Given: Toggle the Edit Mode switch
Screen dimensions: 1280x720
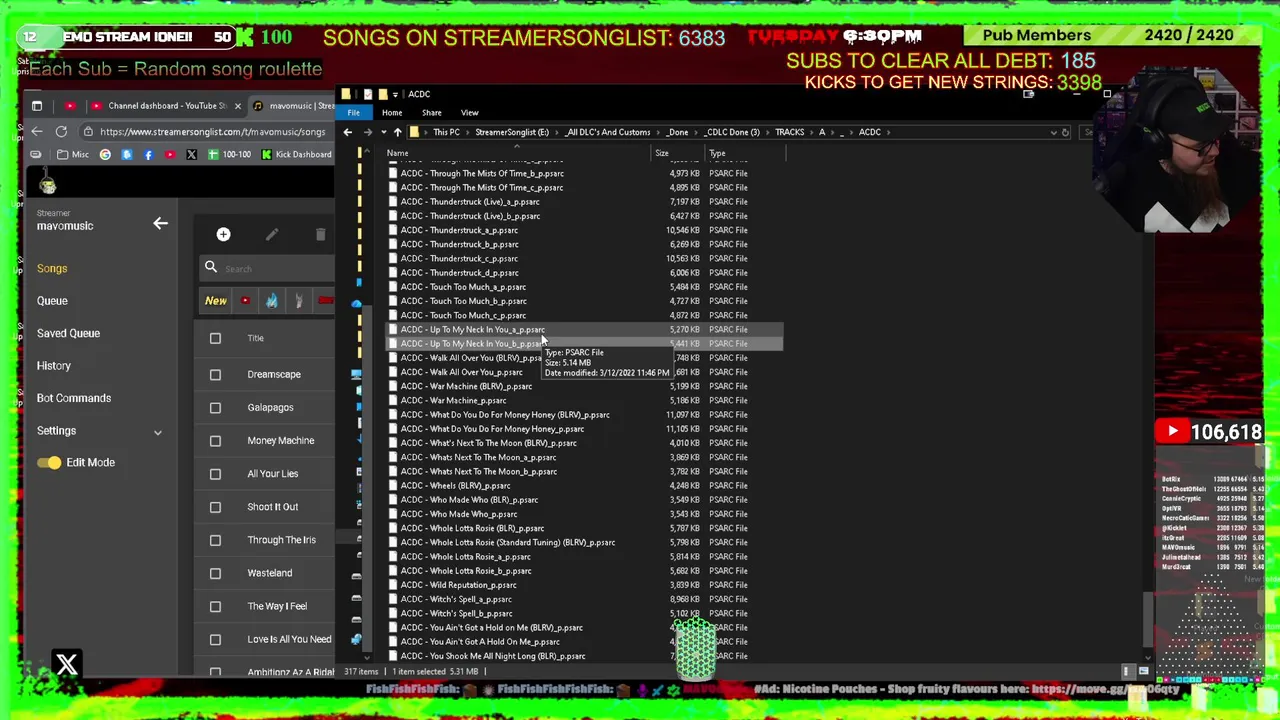Looking at the screenshot, I should click(x=49, y=462).
